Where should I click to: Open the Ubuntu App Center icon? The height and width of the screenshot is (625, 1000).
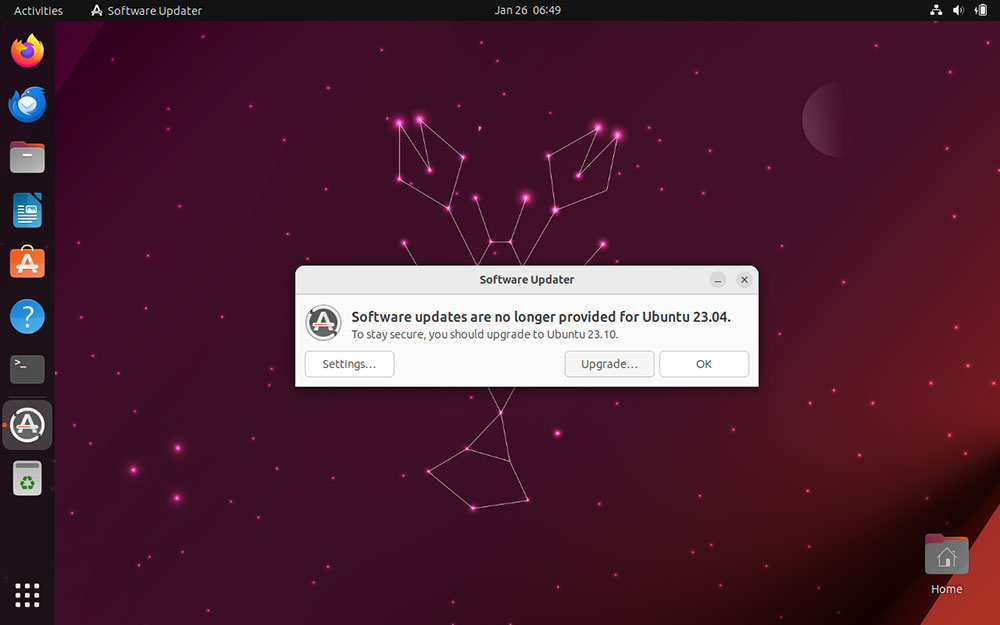pos(27,263)
